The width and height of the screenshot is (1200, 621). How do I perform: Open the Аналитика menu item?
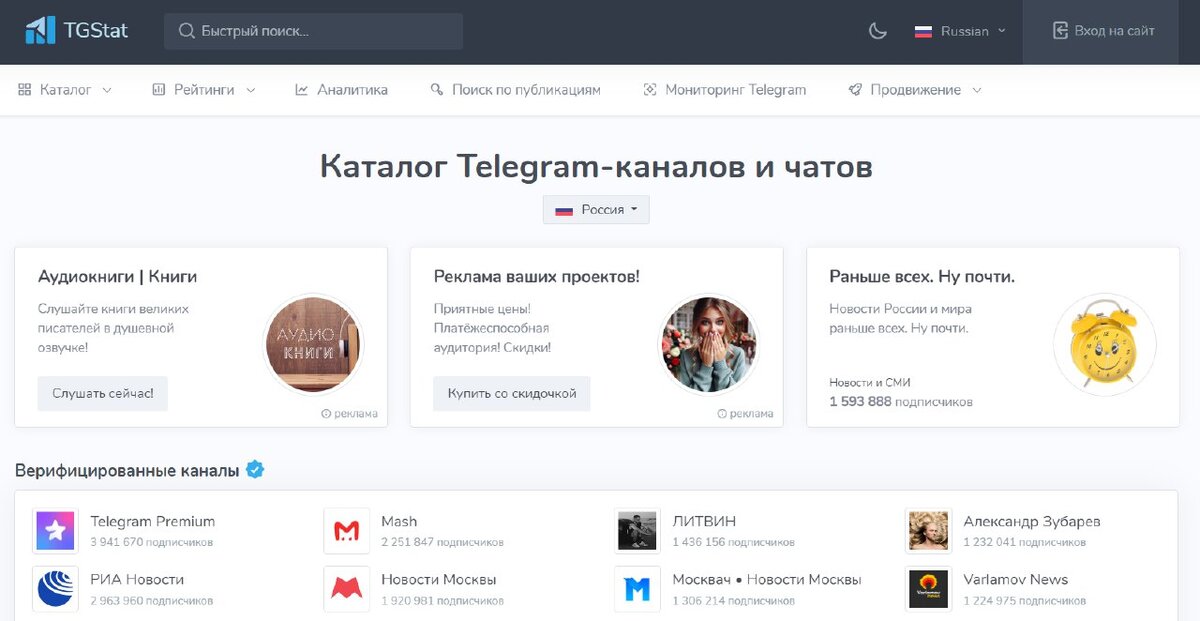tap(341, 90)
